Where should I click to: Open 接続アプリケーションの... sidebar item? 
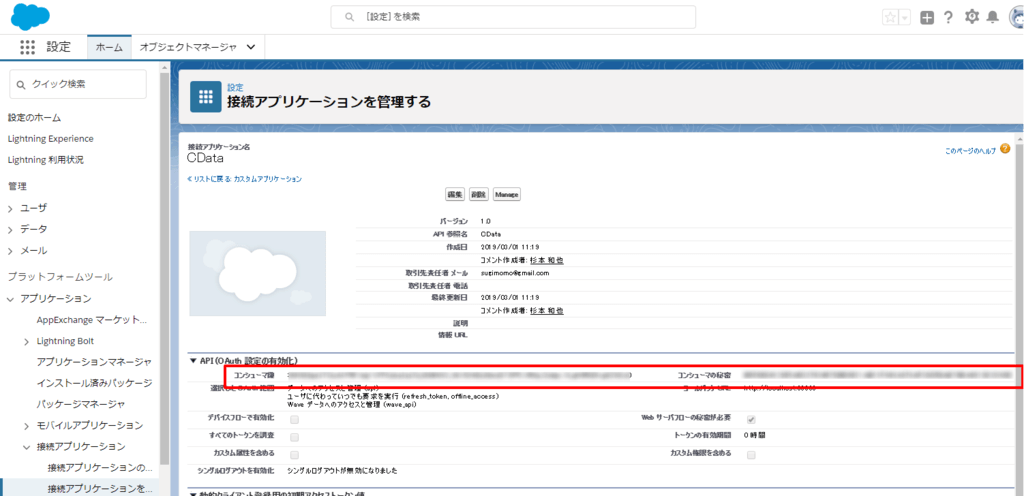(x=100, y=467)
